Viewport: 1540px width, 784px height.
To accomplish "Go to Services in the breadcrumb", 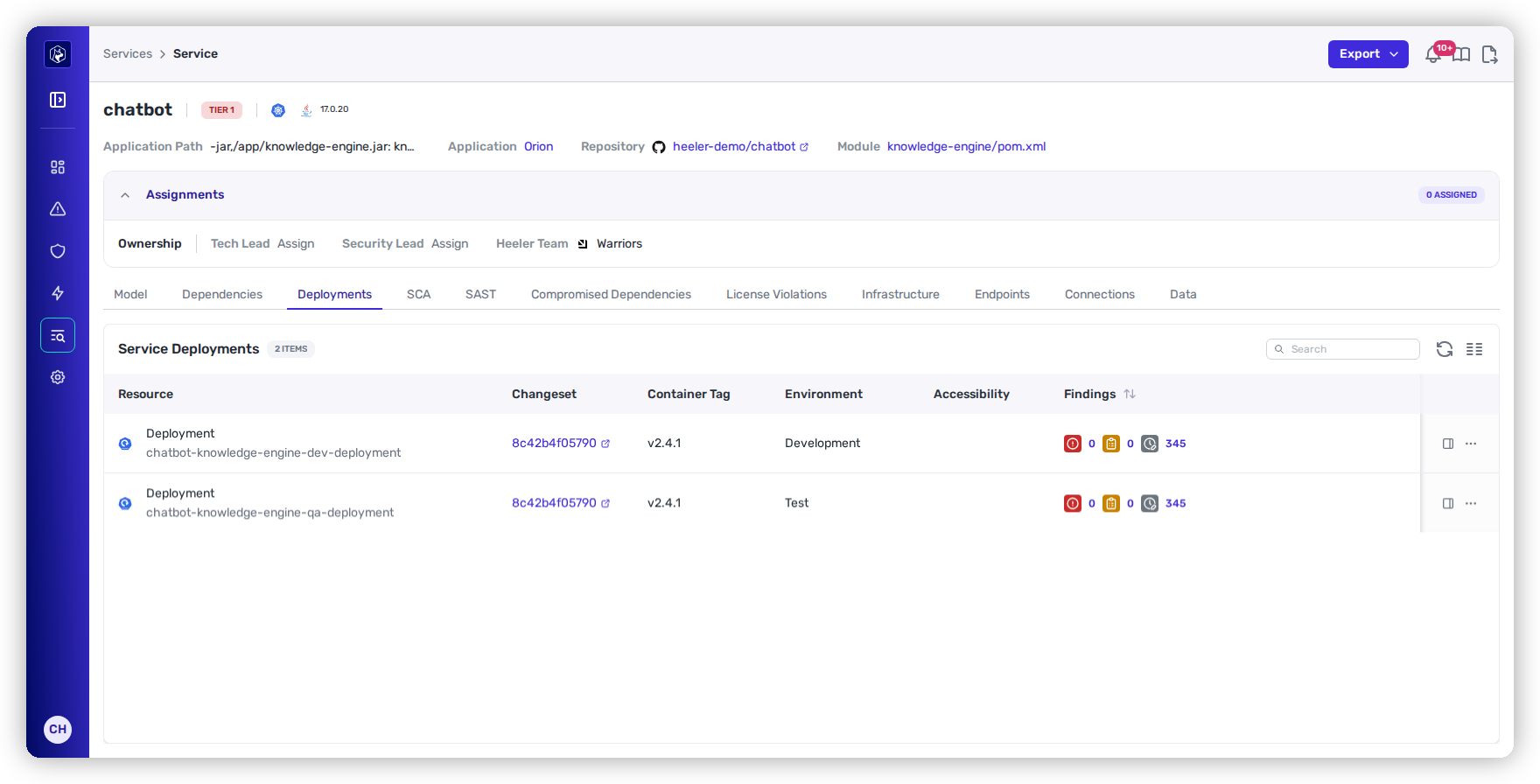I will pos(128,53).
